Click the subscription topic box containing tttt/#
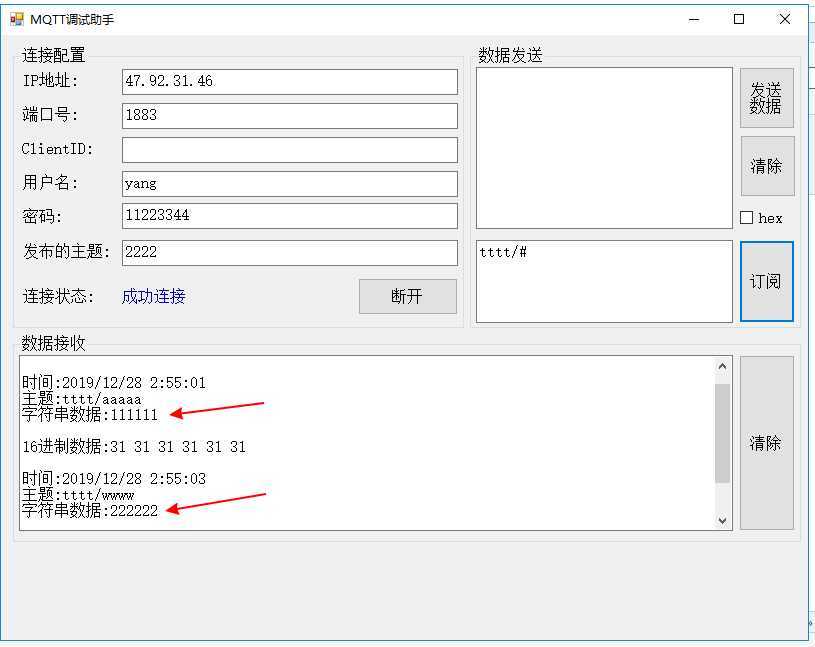This screenshot has height=647, width=815. [x=604, y=281]
